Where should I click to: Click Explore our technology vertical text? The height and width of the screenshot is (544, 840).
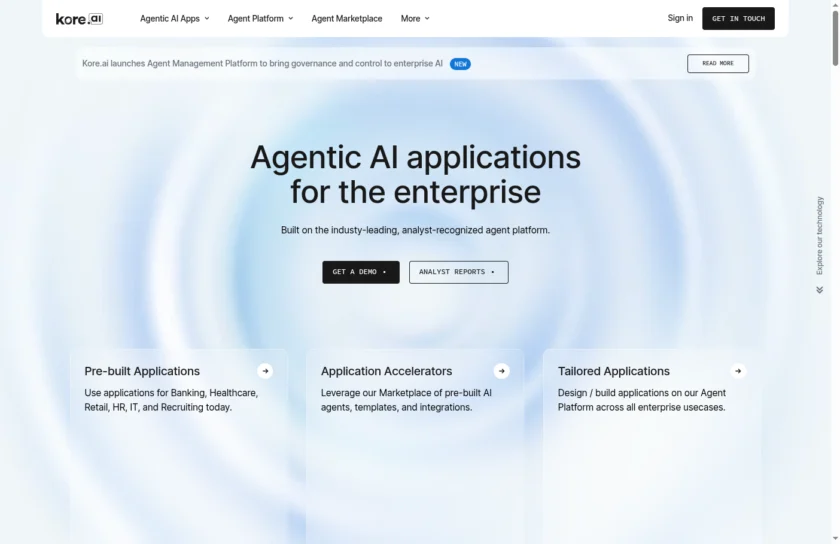point(820,236)
